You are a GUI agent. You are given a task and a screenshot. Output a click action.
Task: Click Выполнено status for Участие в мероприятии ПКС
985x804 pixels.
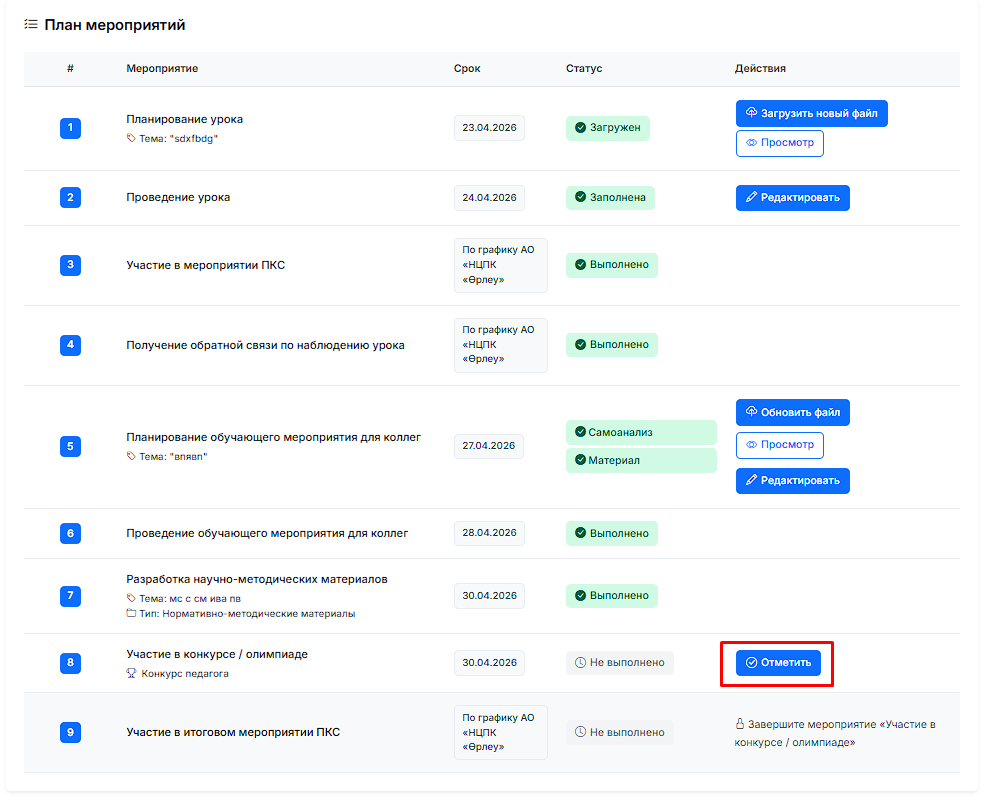(612, 265)
